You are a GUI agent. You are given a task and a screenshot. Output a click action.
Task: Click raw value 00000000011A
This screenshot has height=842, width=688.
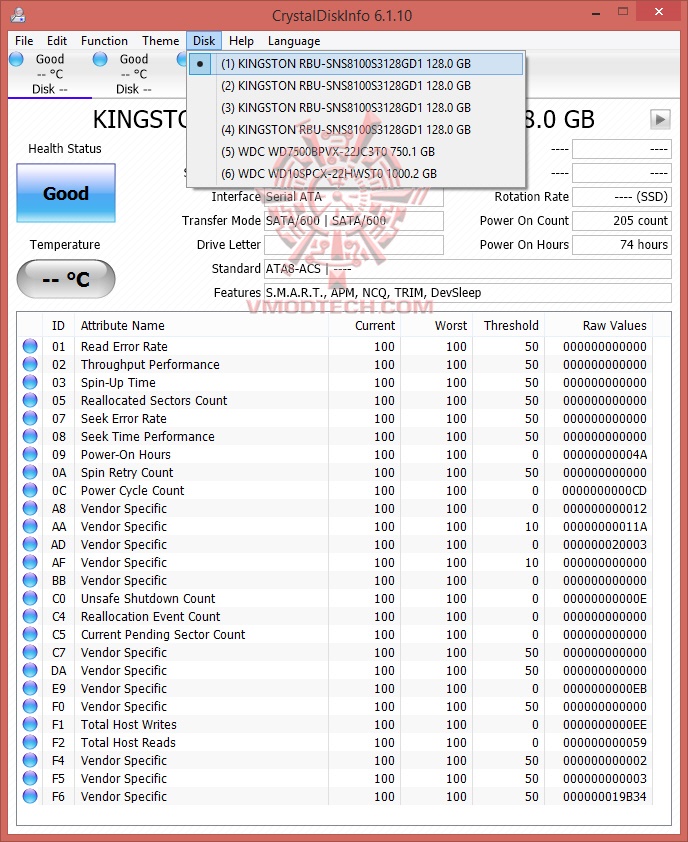pos(605,527)
